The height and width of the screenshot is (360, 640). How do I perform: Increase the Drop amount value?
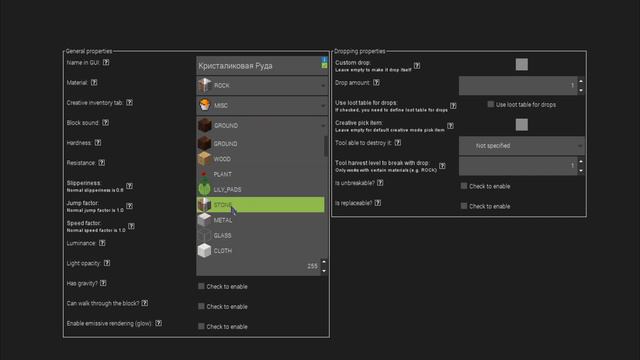click(x=581, y=81)
